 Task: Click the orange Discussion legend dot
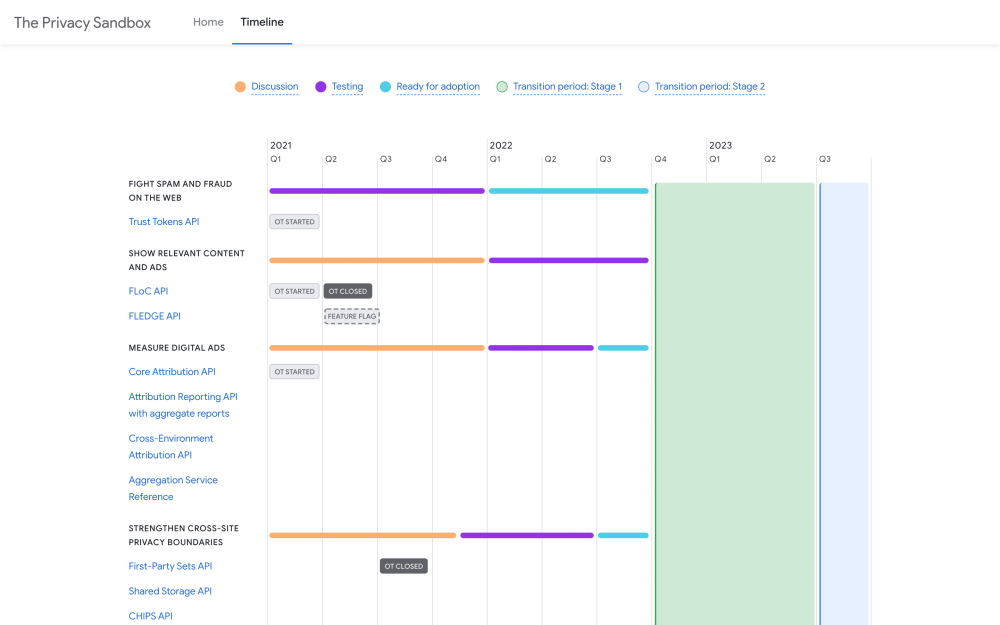240,87
